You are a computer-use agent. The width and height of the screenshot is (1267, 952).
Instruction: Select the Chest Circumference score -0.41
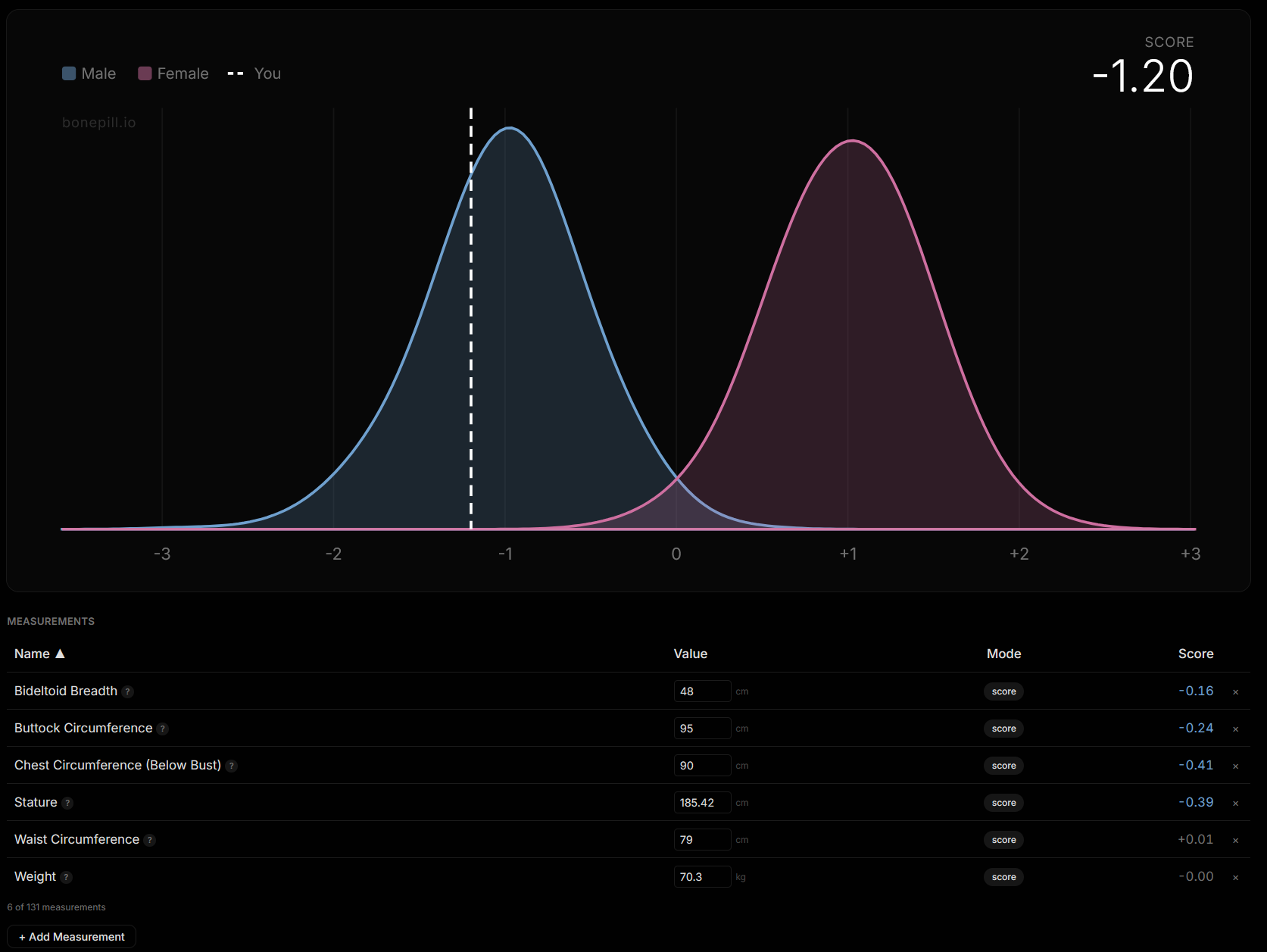[x=1196, y=765]
